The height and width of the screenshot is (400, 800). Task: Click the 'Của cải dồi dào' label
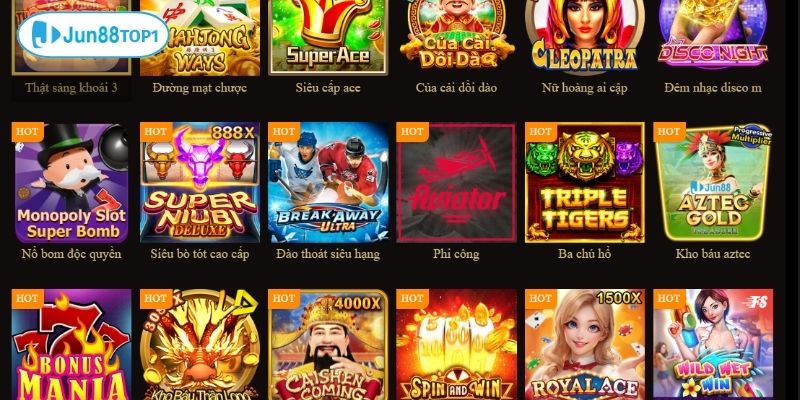coord(456,88)
